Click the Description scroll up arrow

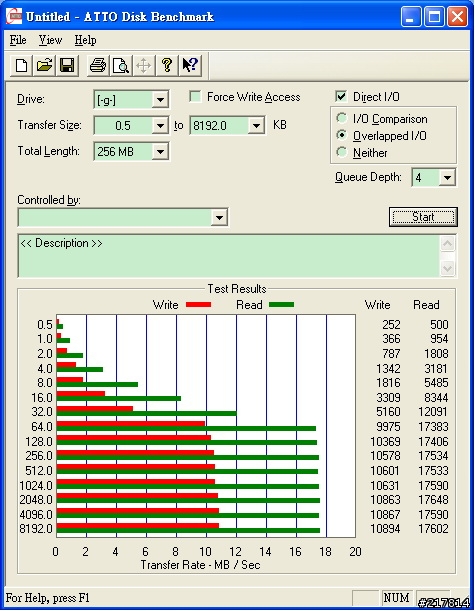pos(447,244)
